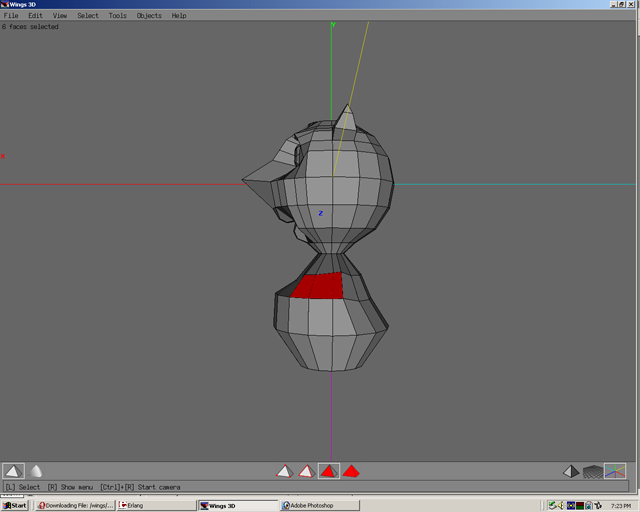Open the Select menu
Screen dimensions: 640x512
88,16
